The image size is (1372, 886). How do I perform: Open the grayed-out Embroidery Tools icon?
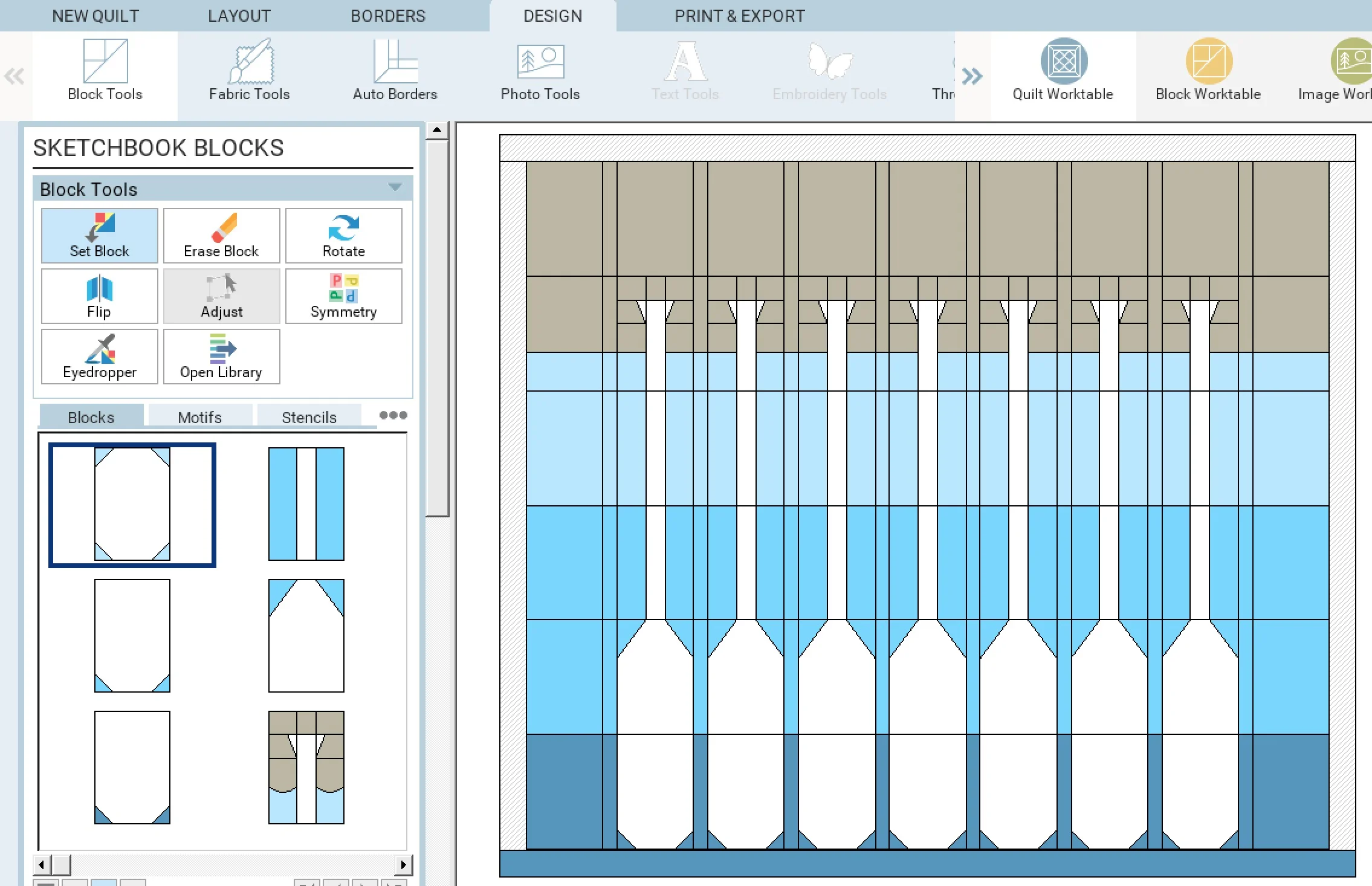(x=830, y=71)
